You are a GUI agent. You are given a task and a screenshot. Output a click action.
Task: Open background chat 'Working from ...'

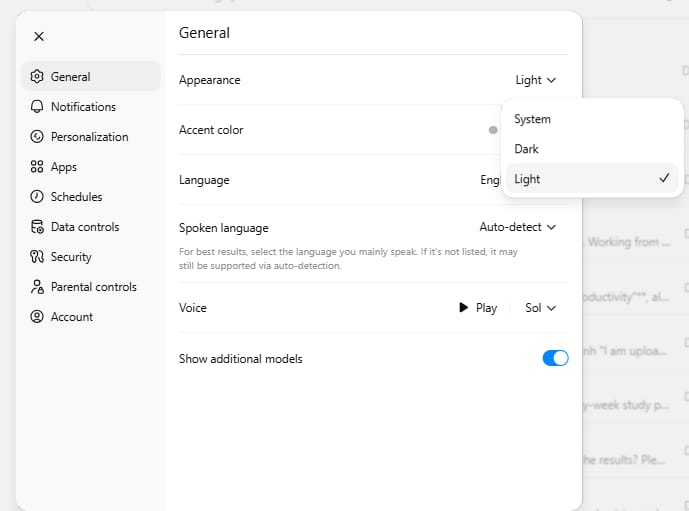(628, 242)
